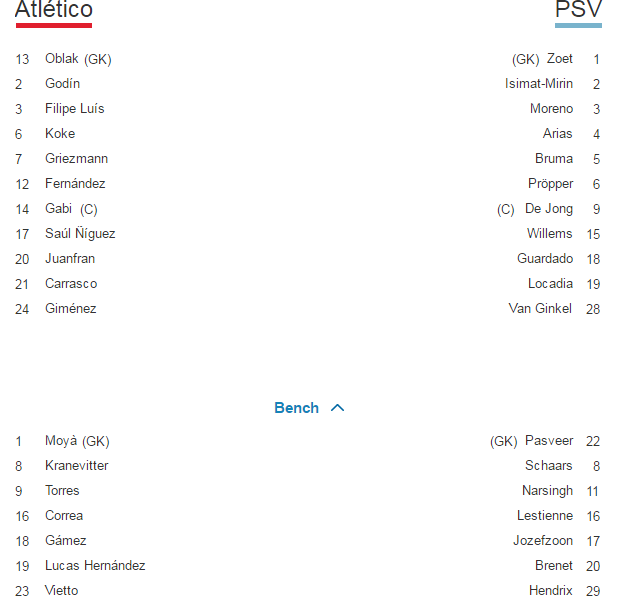Select Van Ginkel from PSV lineup
Image resolution: width=618 pixels, height=601 pixels.
tap(540, 309)
